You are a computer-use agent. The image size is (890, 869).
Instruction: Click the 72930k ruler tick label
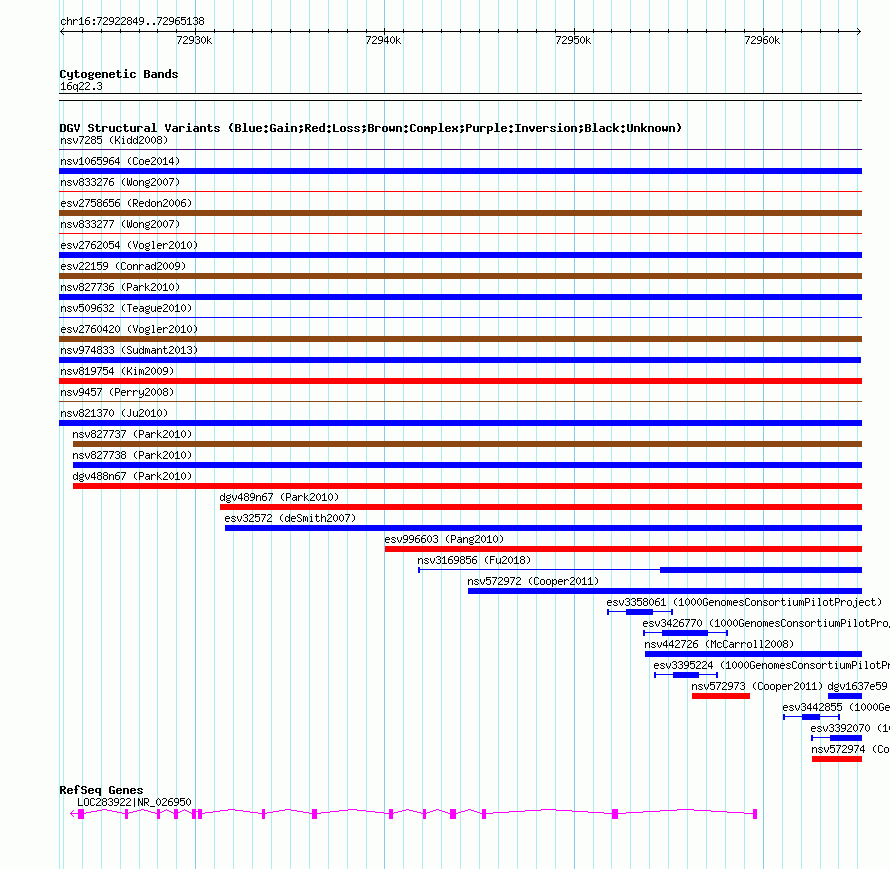pos(194,40)
